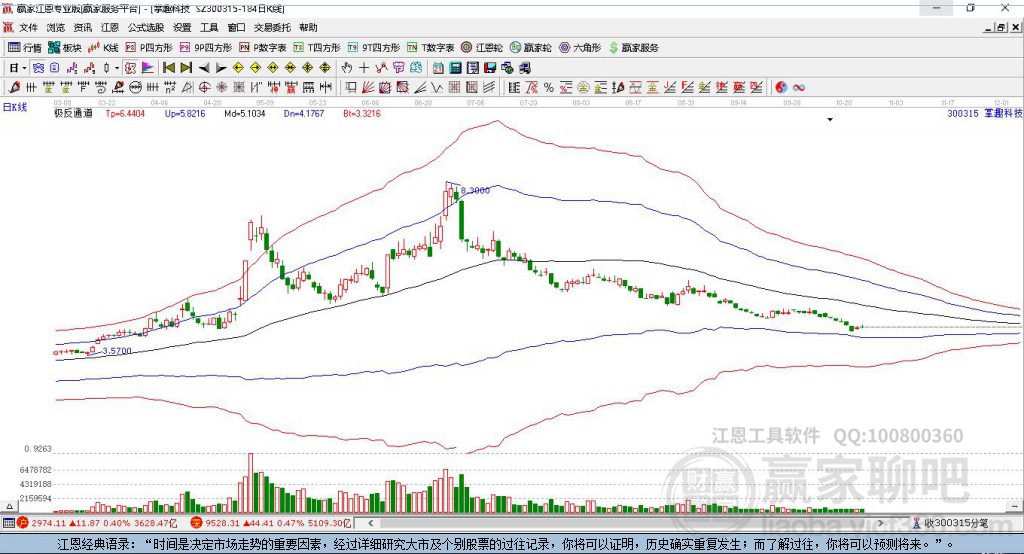Open the P数字表 tool
The image size is (1024, 554).
263,48
